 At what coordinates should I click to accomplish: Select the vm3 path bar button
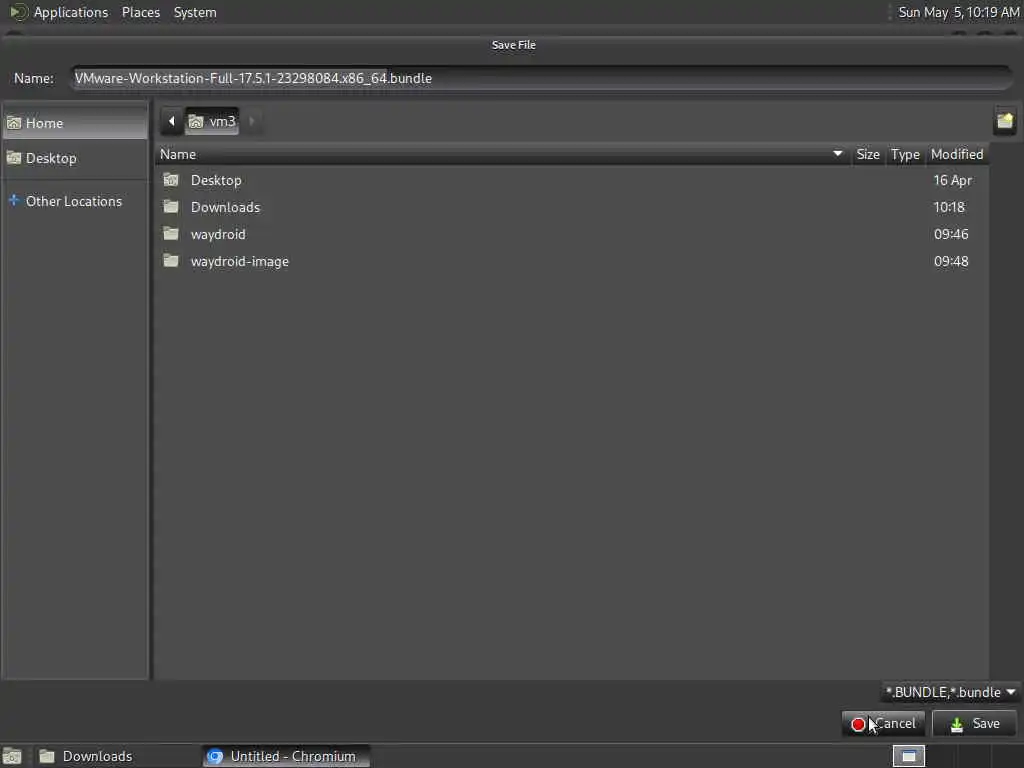point(212,121)
